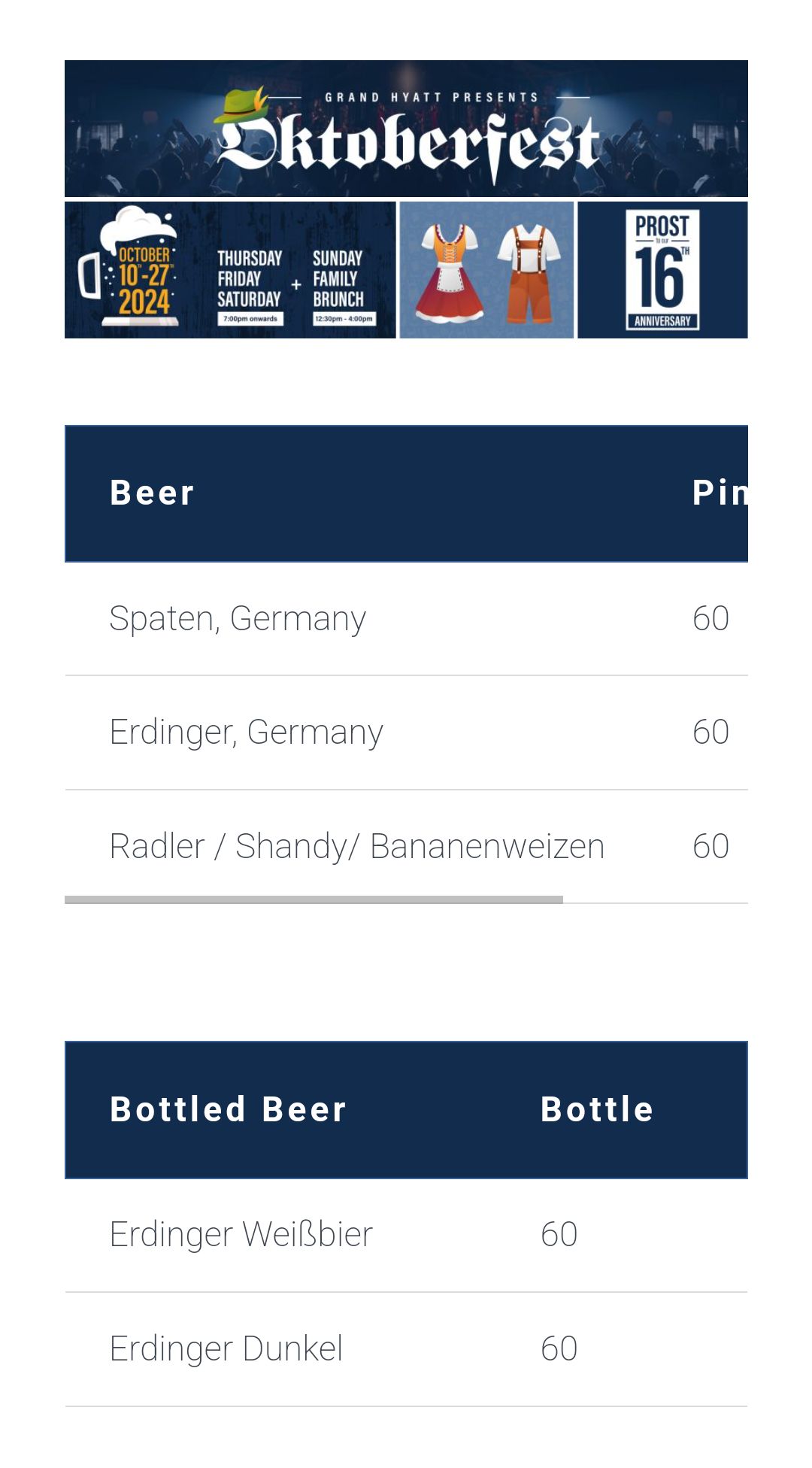Tap the Bottle column header
The height and width of the screenshot is (1468, 812).
(x=597, y=1110)
